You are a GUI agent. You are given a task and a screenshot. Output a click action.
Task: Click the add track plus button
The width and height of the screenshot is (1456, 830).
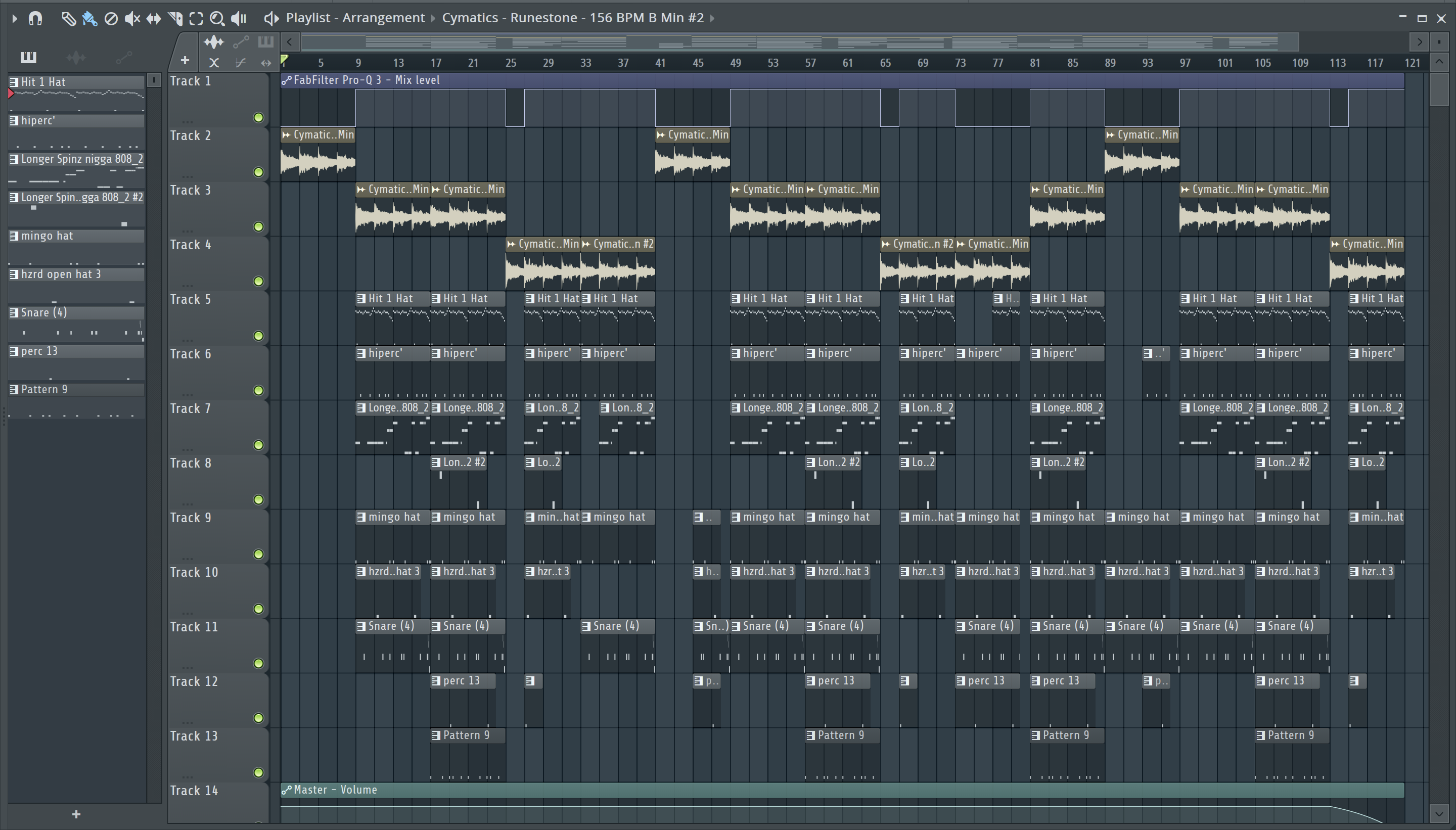pos(185,60)
